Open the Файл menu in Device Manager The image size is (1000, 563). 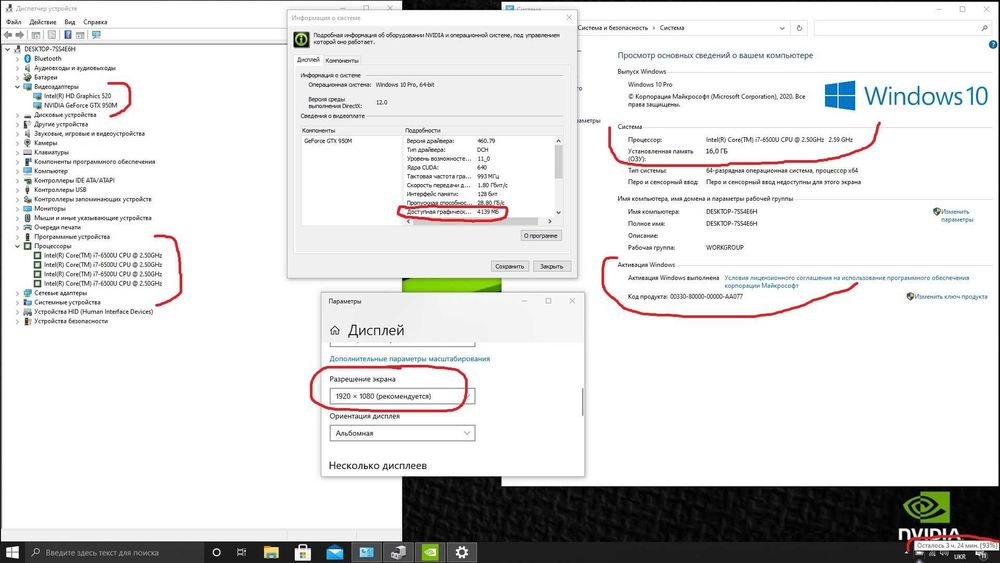coord(13,22)
